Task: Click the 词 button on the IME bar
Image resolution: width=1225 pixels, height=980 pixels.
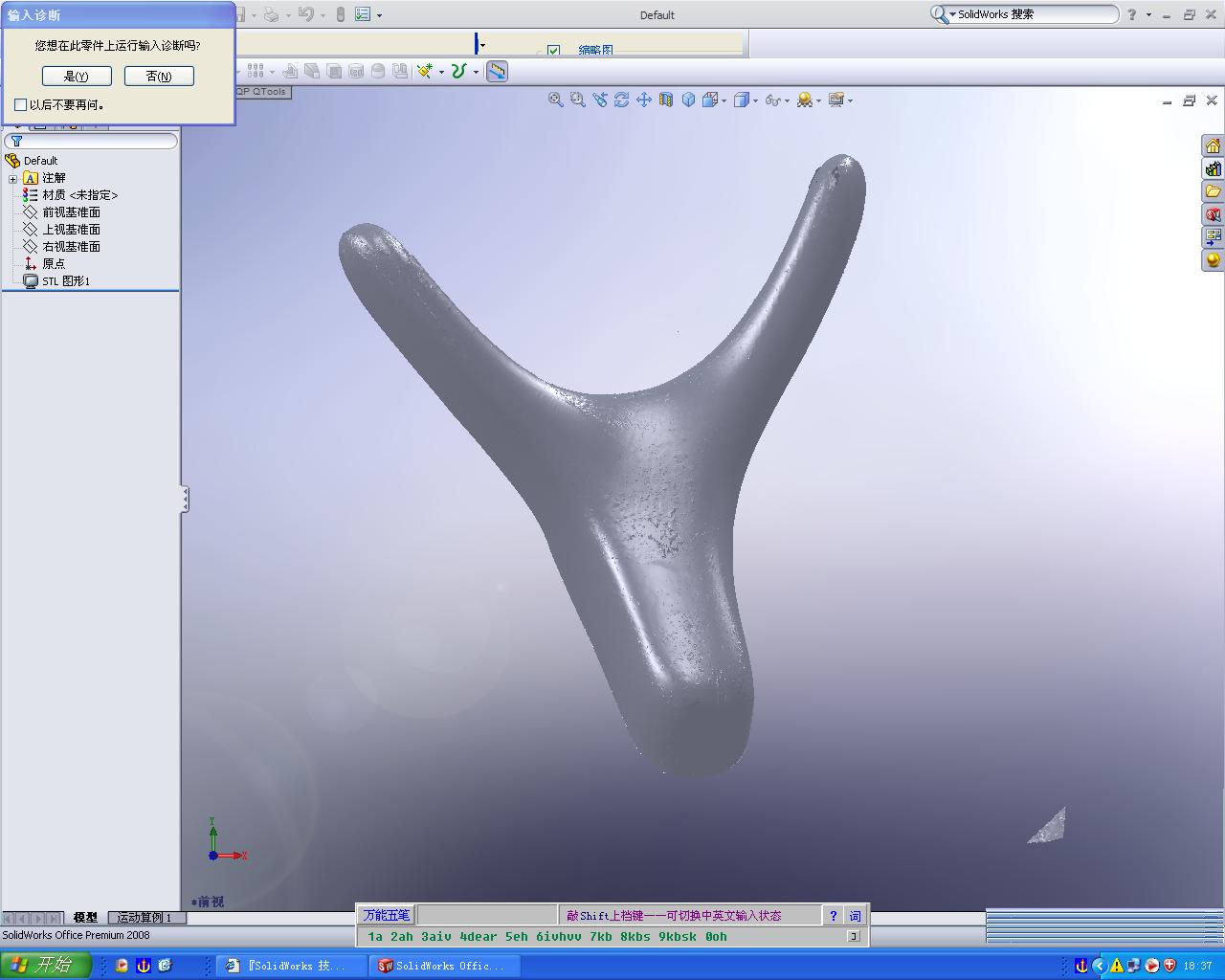Action: 855,915
